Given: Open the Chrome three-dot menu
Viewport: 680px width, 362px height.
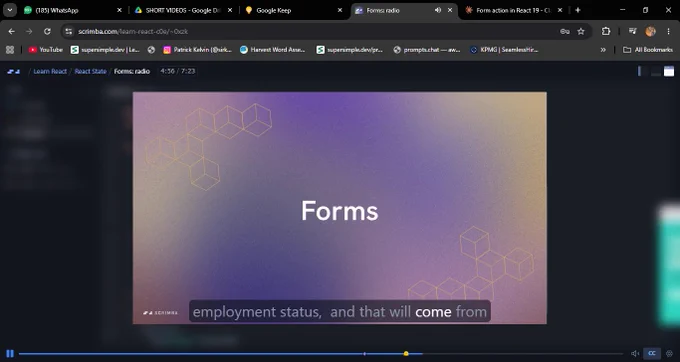Looking at the screenshot, I should click(669, 31).
